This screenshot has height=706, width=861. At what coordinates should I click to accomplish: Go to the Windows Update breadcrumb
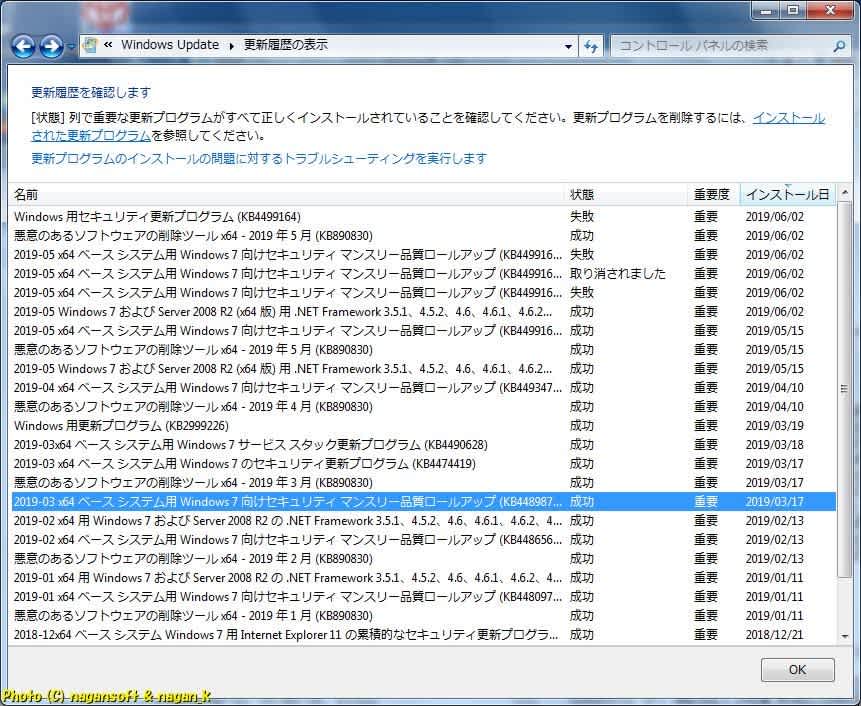click(169, 45)
